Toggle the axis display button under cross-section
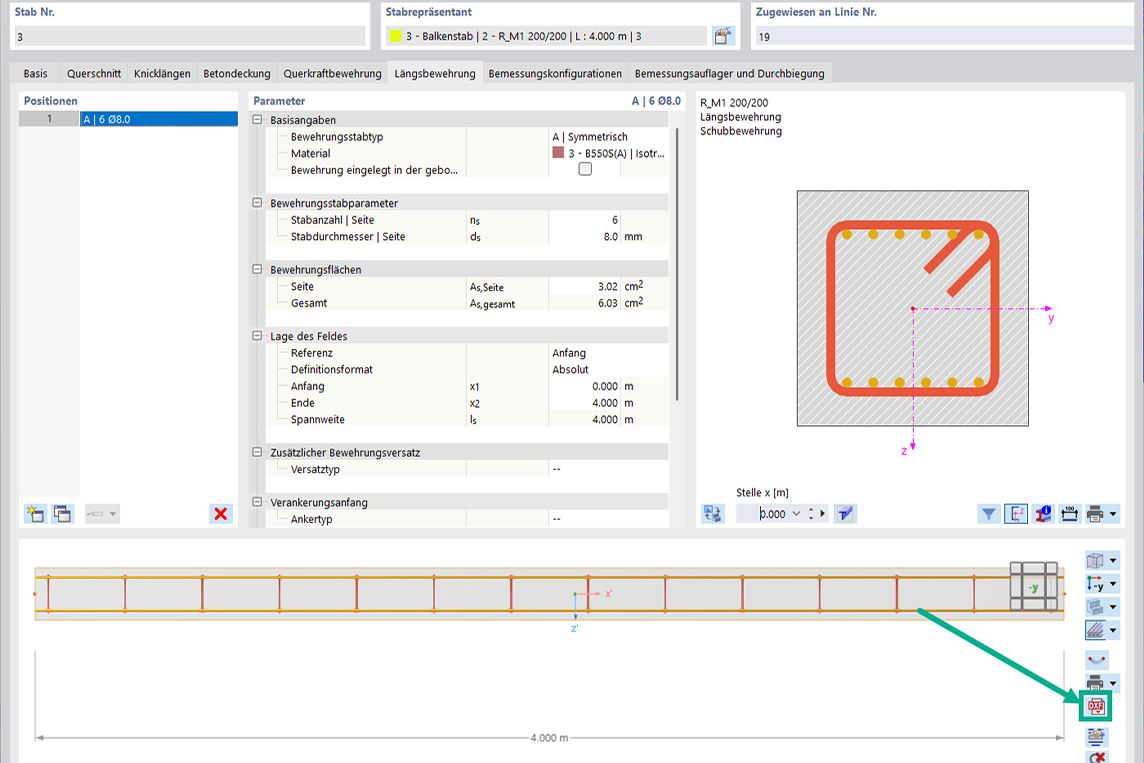Screen dimensions: 1144x763 click(1015, 514)
